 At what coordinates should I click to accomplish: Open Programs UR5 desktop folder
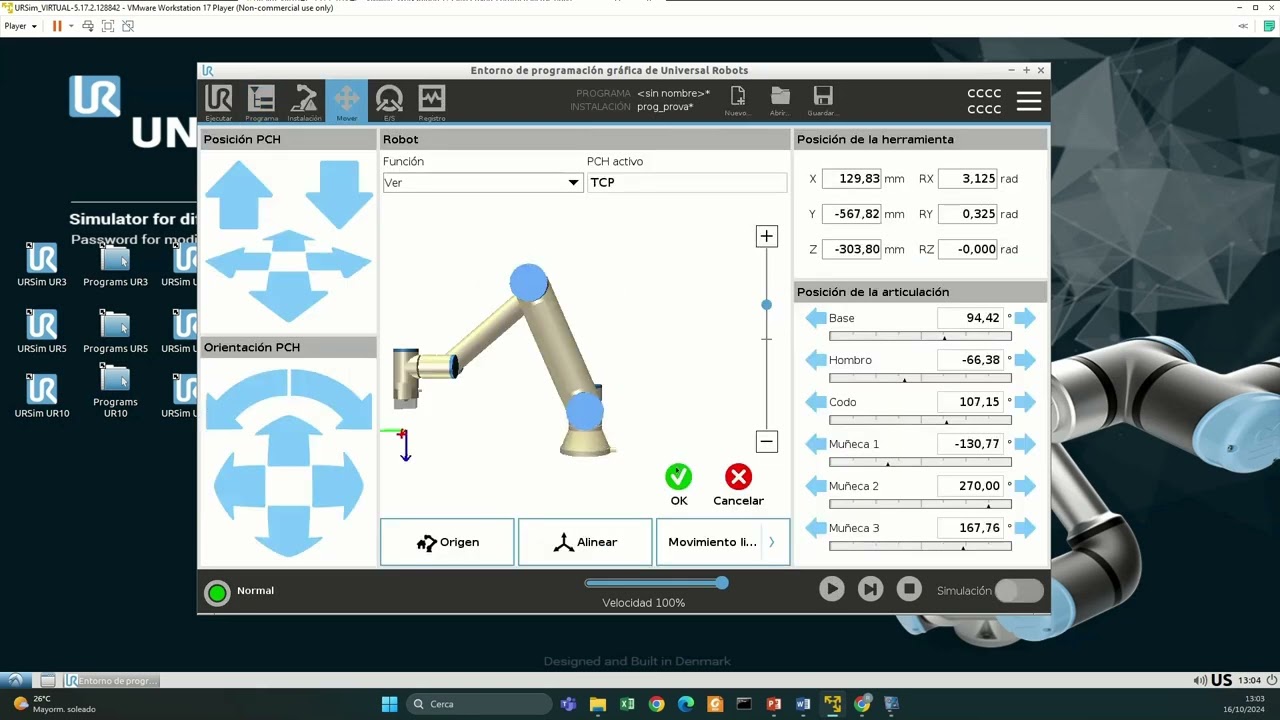[115, 332]
